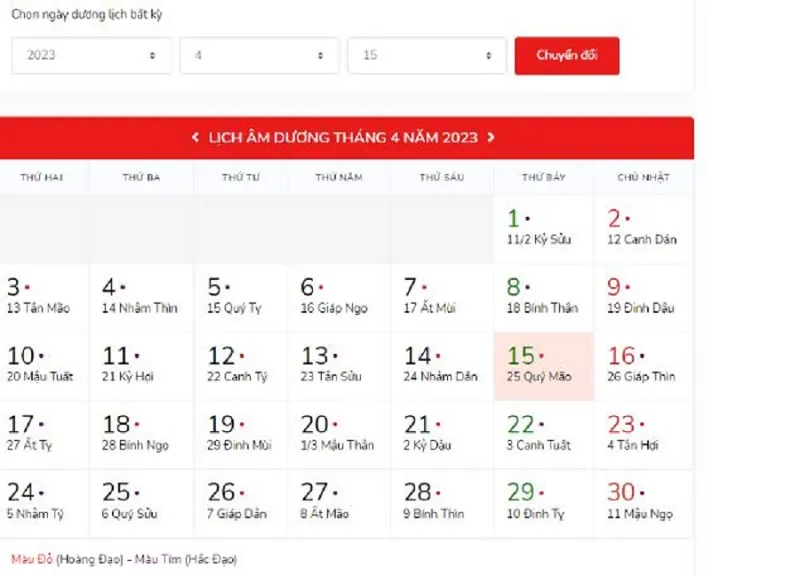The height and width of the screenshot is (576, 800).
Task: Click the previous month arrow icon
Action: coord(195,138)
